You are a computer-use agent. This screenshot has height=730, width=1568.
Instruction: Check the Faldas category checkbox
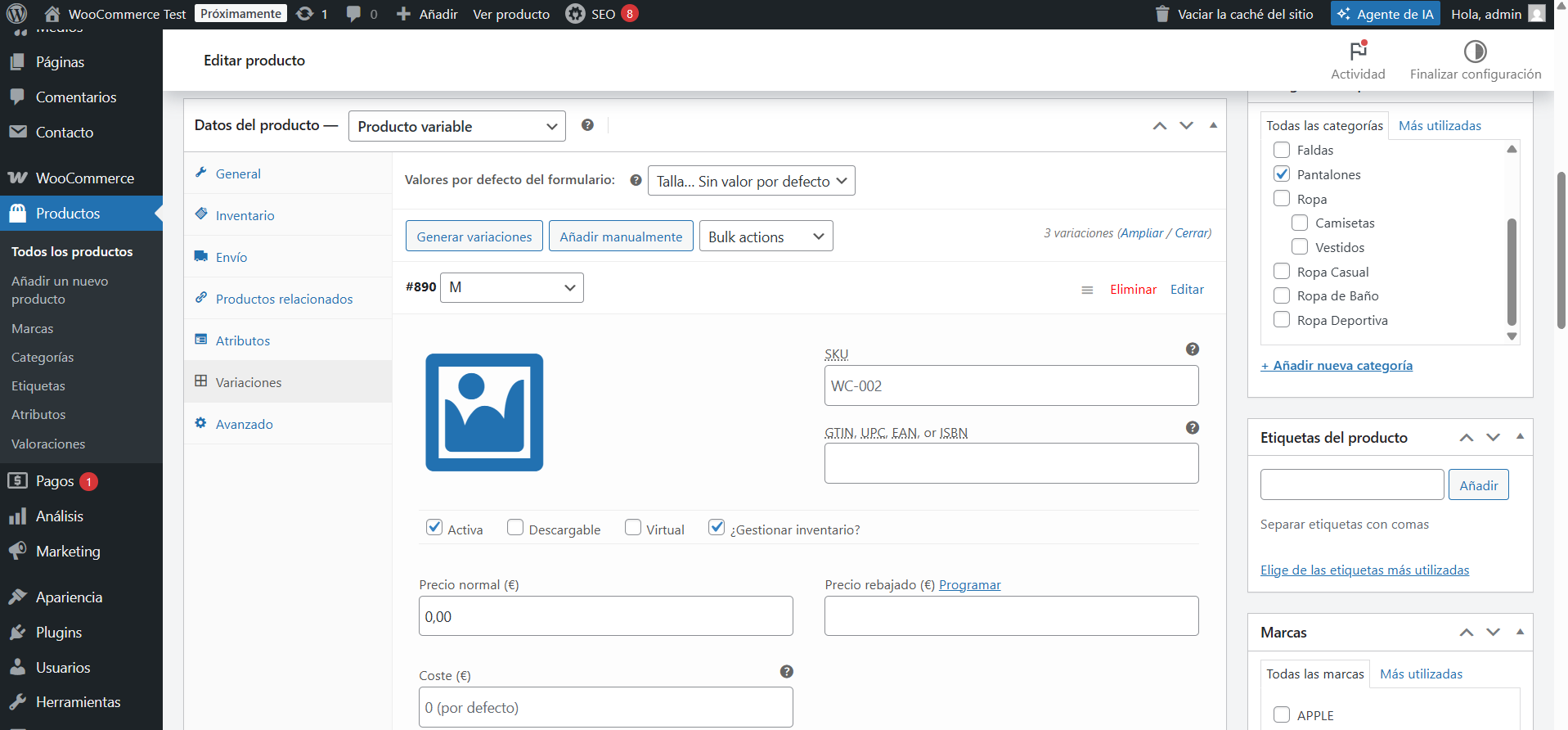[x=1282, y=150]
